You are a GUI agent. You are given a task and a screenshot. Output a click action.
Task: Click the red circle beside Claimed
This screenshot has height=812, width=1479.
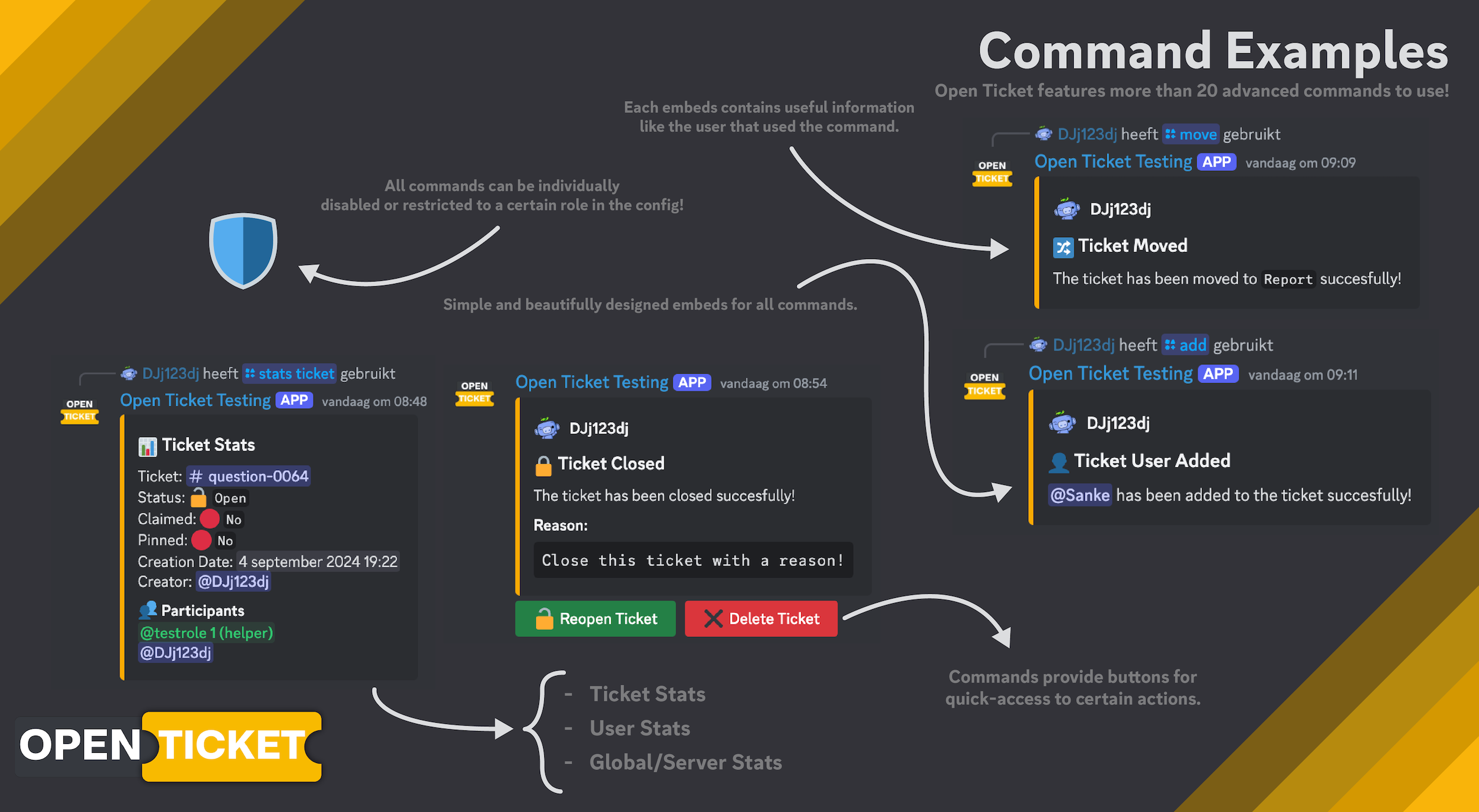point(209,519)
